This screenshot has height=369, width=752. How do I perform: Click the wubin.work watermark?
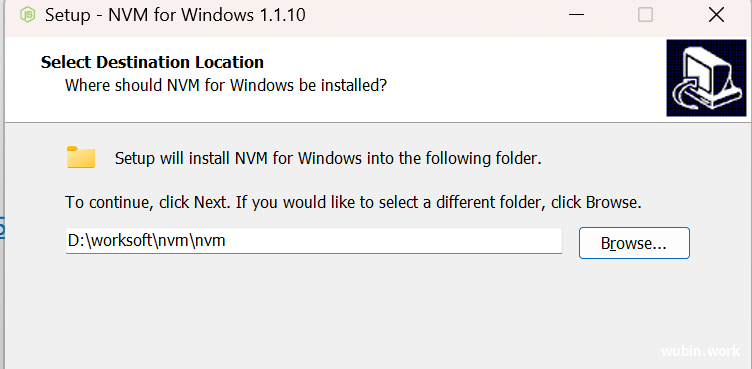pos(701,352)
